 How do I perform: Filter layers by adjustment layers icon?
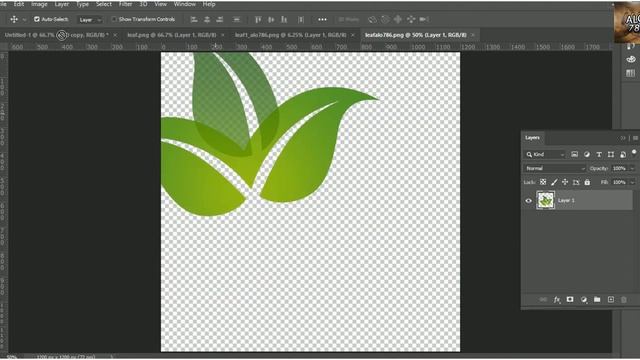point(587,154)
